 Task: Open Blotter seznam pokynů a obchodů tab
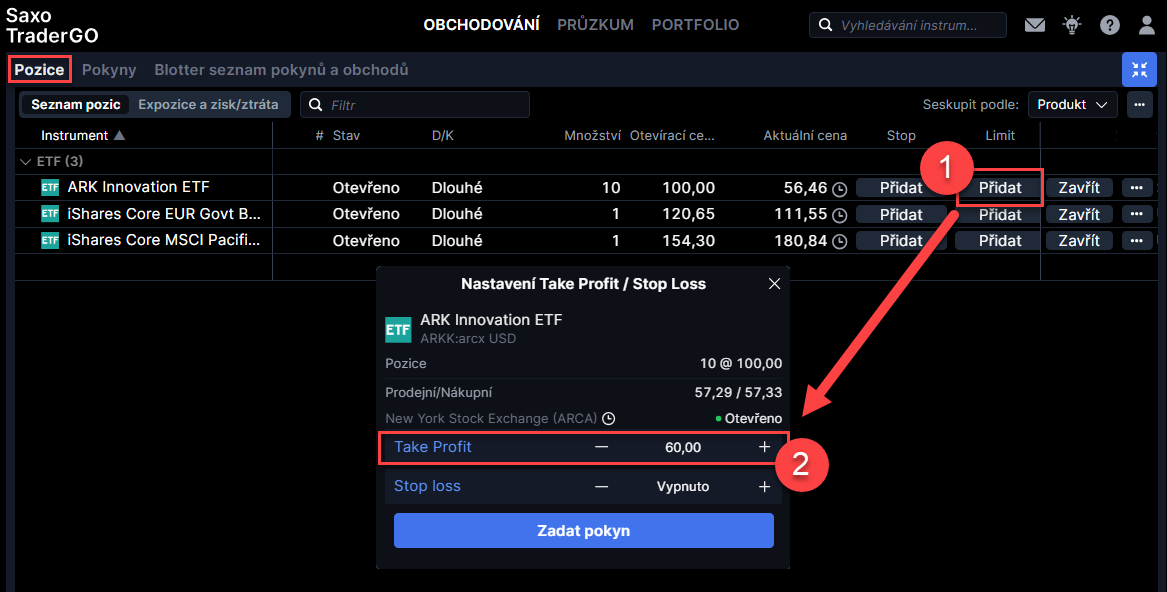pos(281,70)
